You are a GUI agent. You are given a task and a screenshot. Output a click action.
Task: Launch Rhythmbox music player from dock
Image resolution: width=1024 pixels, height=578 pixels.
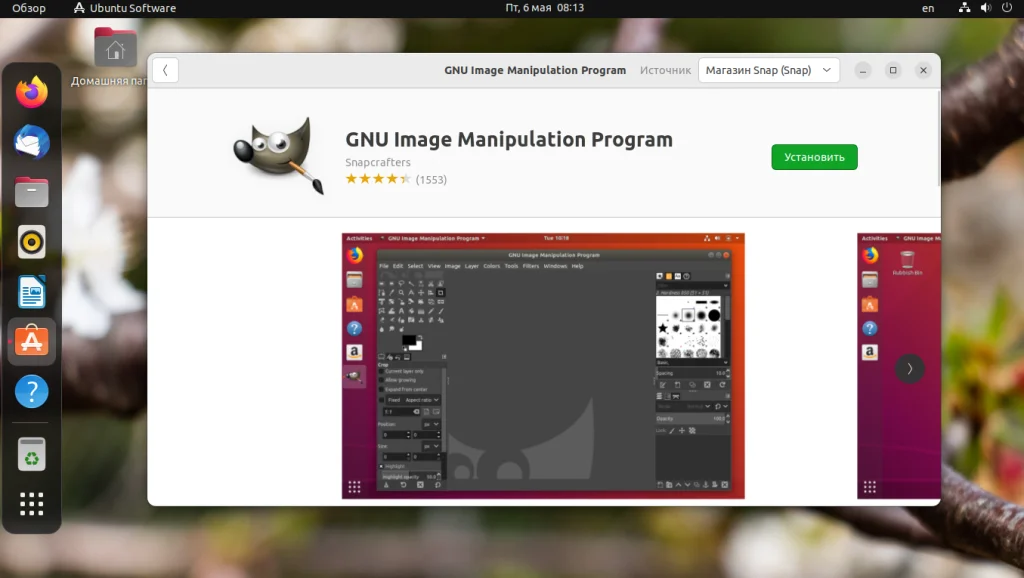[x=31, y=241]
